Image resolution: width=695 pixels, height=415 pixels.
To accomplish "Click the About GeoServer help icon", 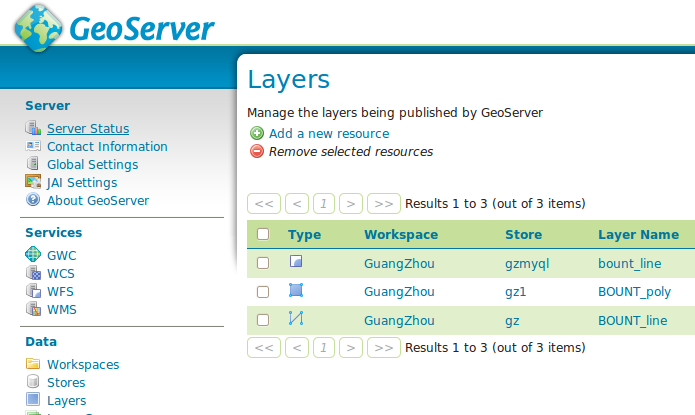I will pos(33,200).
